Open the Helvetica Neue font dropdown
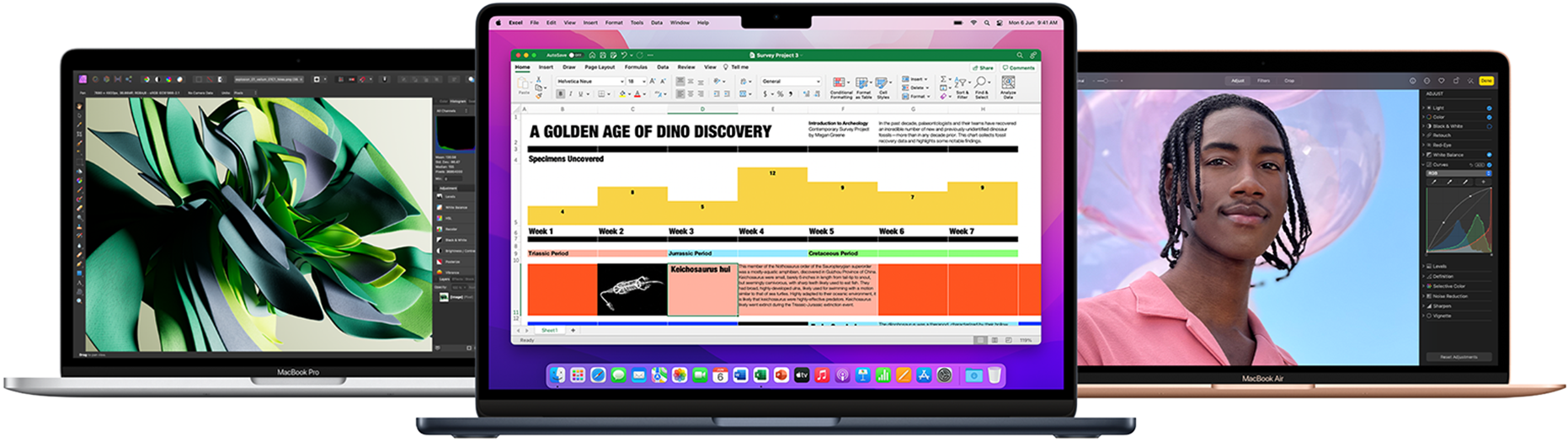Screen dimensions: 1568x441 click(x=588, y=82)
